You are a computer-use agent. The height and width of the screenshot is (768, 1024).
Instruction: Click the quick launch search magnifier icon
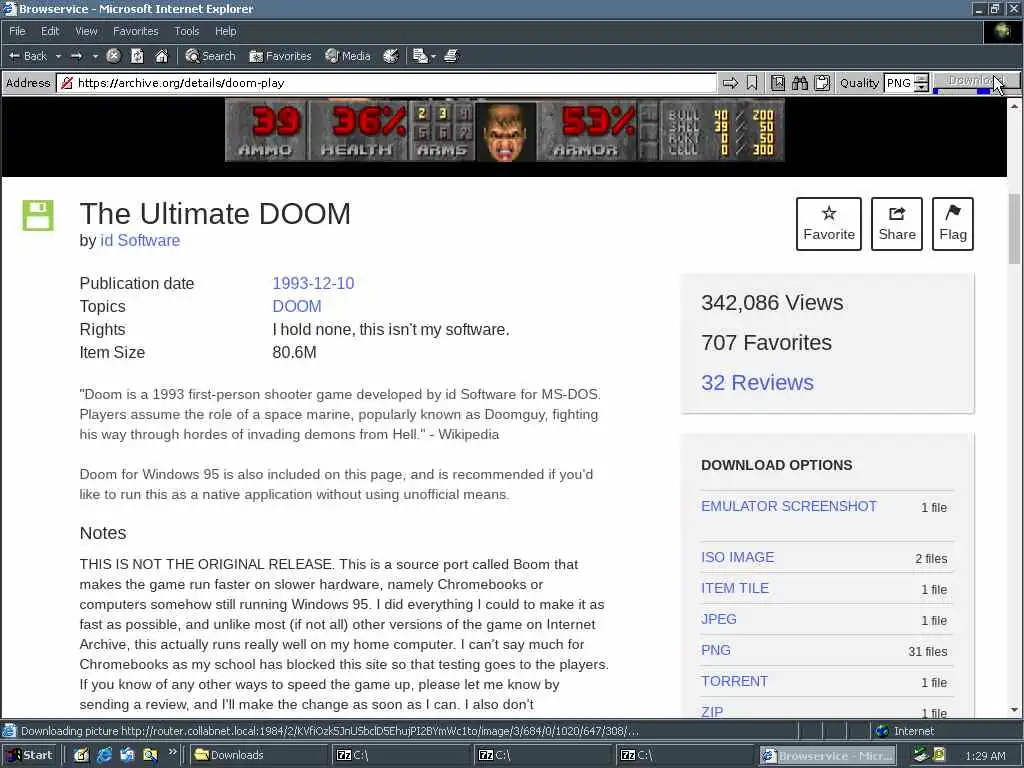coord(150,755)
